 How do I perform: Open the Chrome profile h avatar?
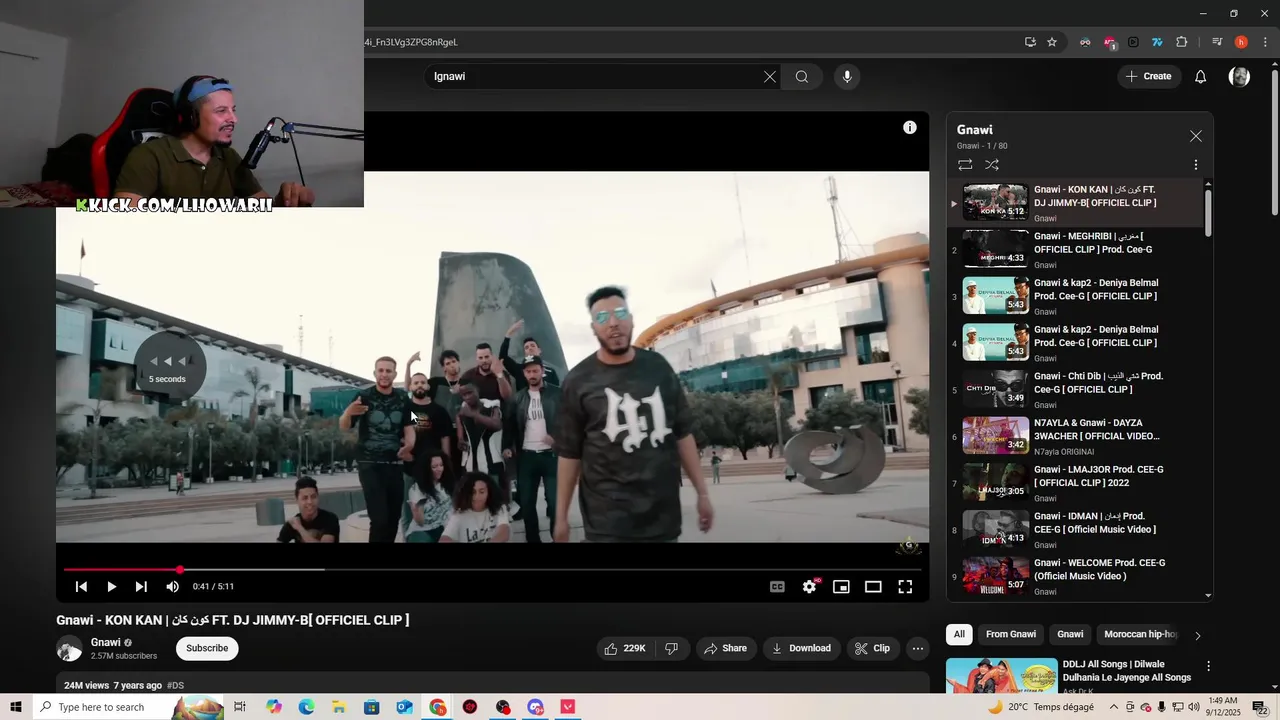pyautogui.click(x=1241, y=42)
